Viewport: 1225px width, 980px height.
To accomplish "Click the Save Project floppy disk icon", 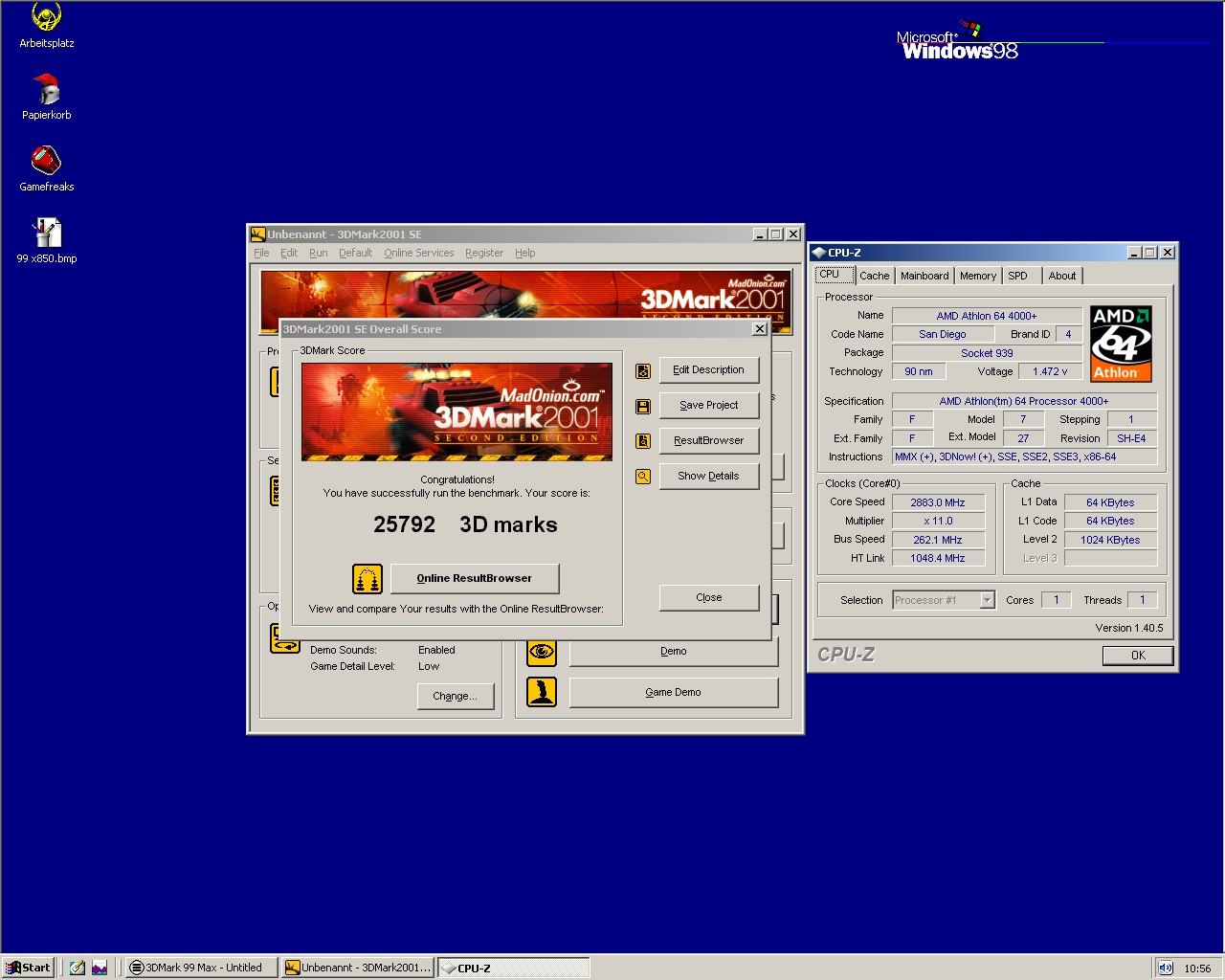I will (643, 407).
